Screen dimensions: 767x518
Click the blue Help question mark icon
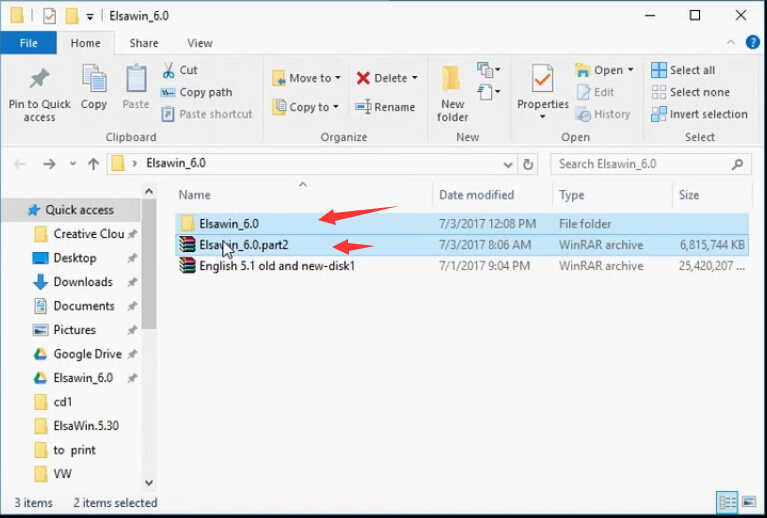coord(753,42)
